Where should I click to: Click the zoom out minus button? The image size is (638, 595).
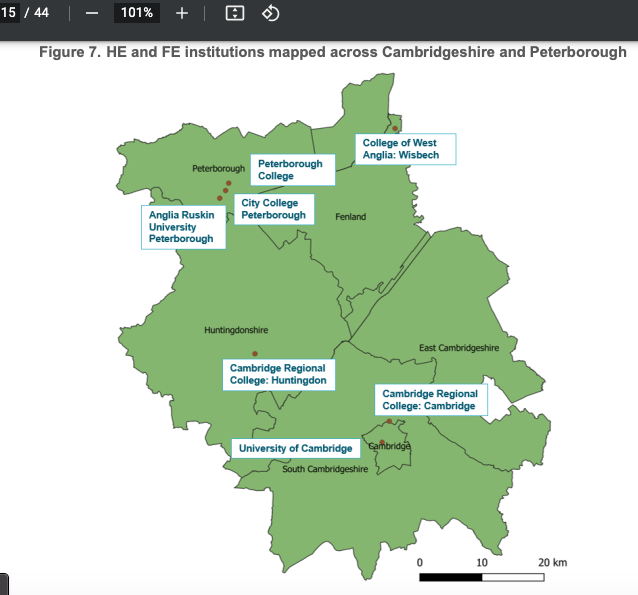(91, 13)
